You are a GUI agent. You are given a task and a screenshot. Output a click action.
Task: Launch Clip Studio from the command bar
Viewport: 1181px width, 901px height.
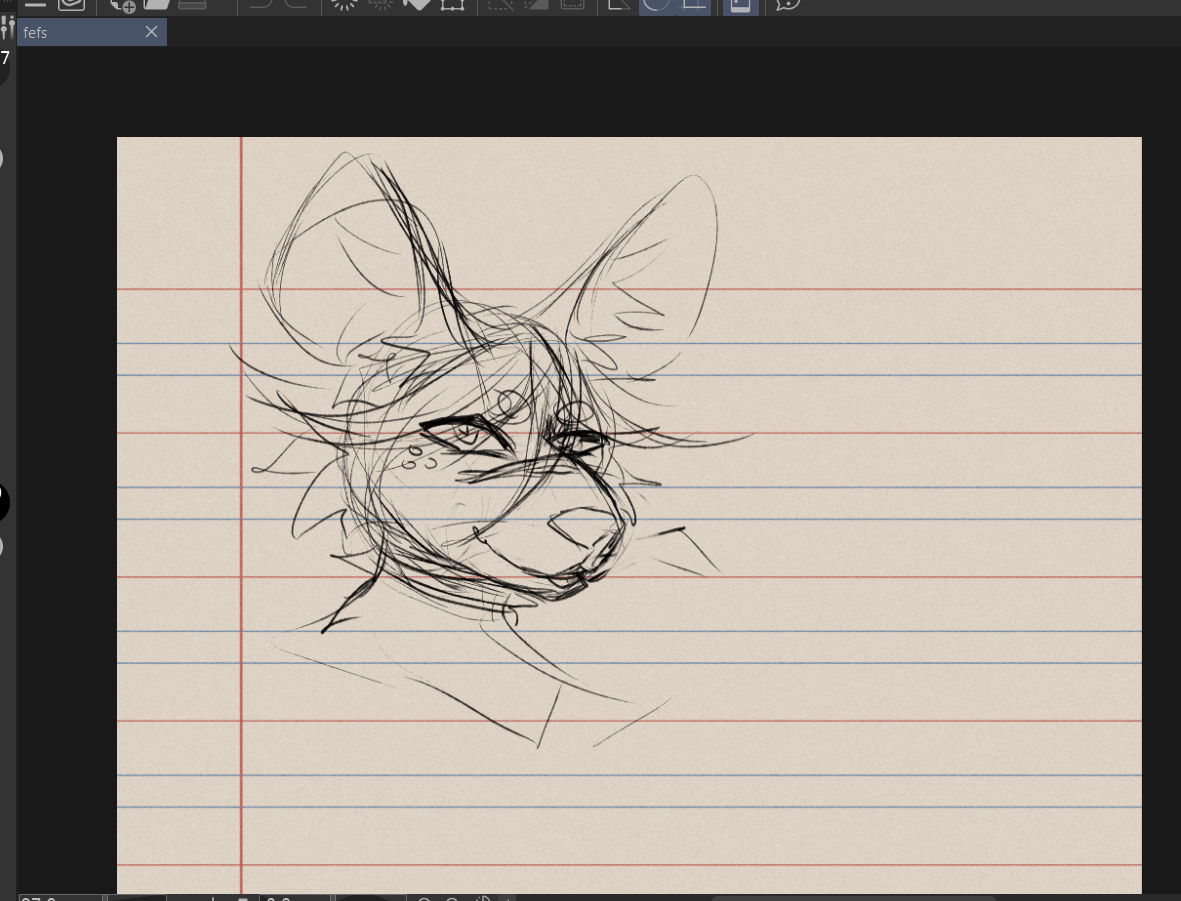coord(72,4)
